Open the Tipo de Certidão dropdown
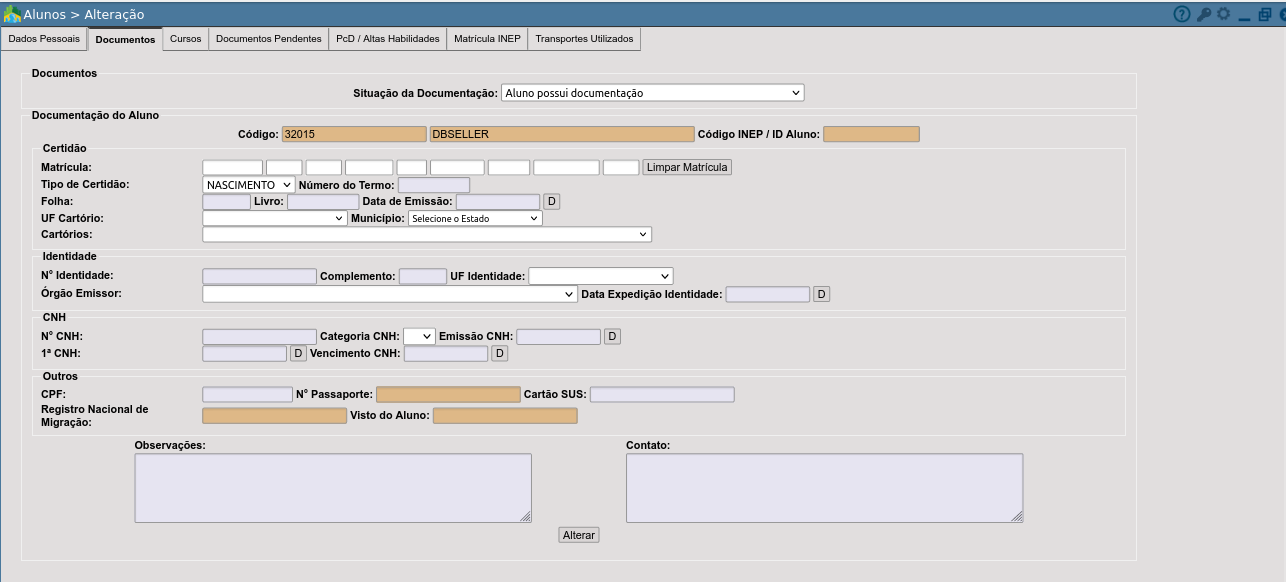The height and width of the screenshot is (582, 1286). [248, 185]
